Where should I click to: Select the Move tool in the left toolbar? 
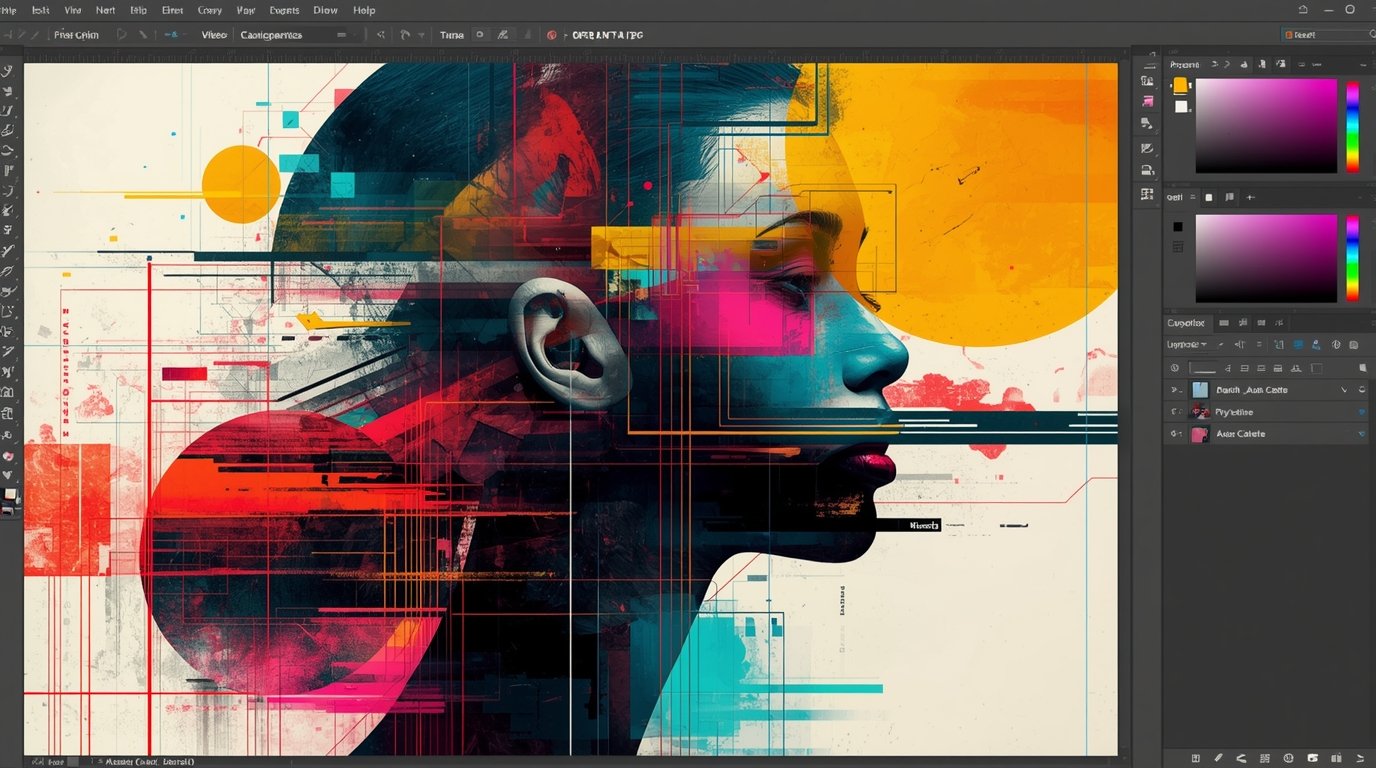coord(8,68)
